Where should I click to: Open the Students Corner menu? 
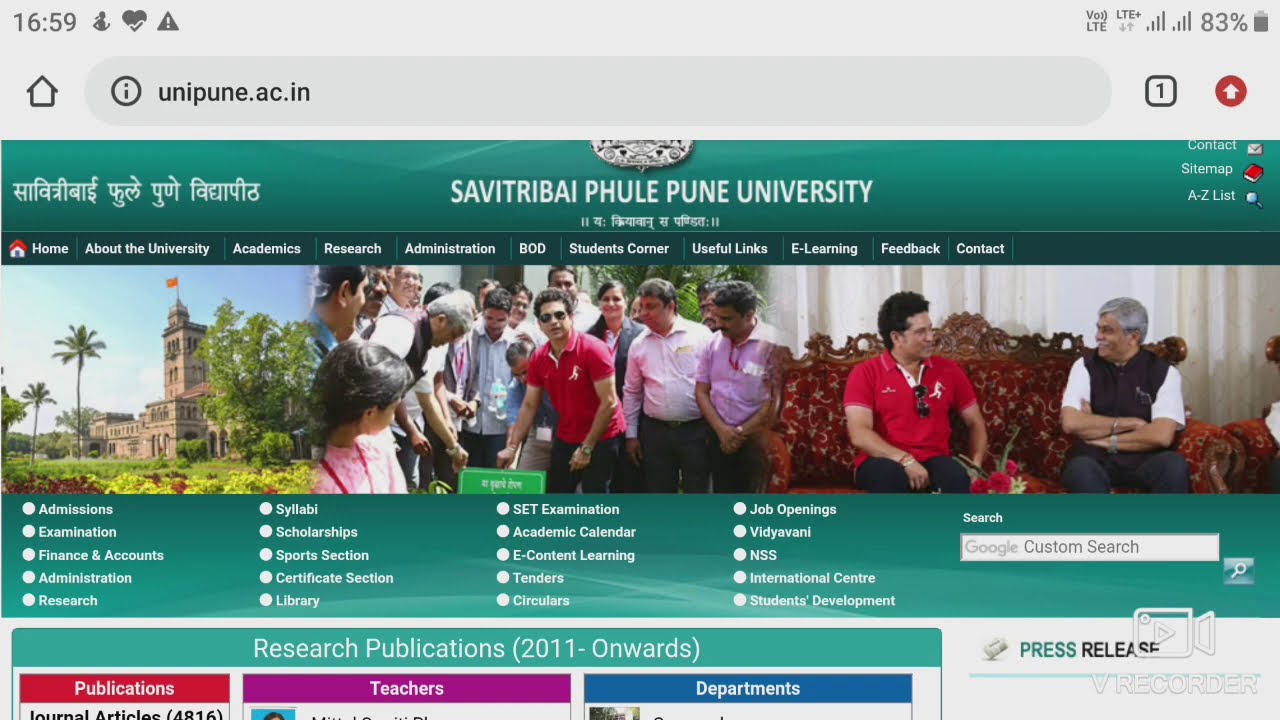[x=619, y=249]
